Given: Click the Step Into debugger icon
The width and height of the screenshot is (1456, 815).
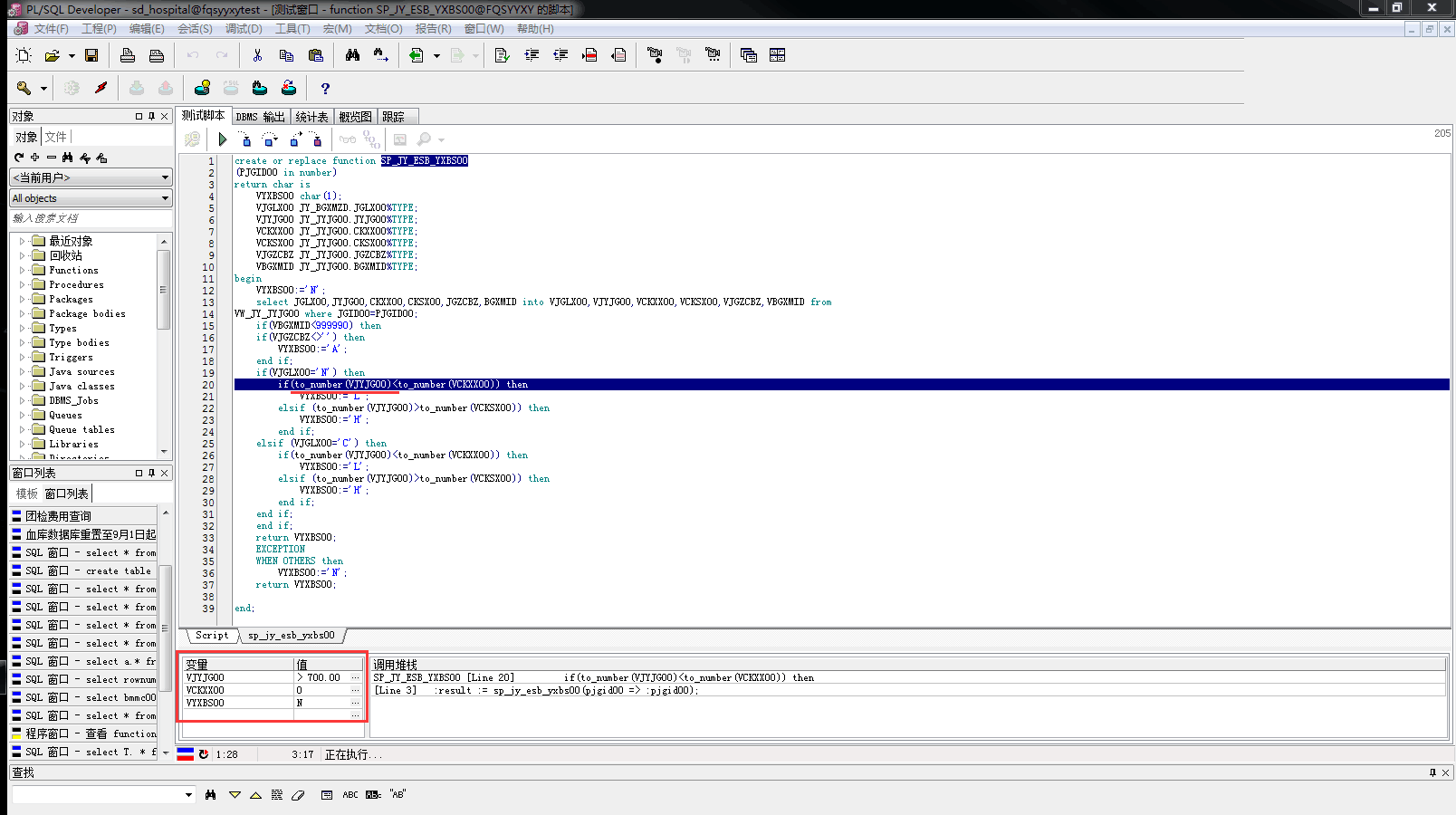Looking at the screenshot, I should 245,139.
